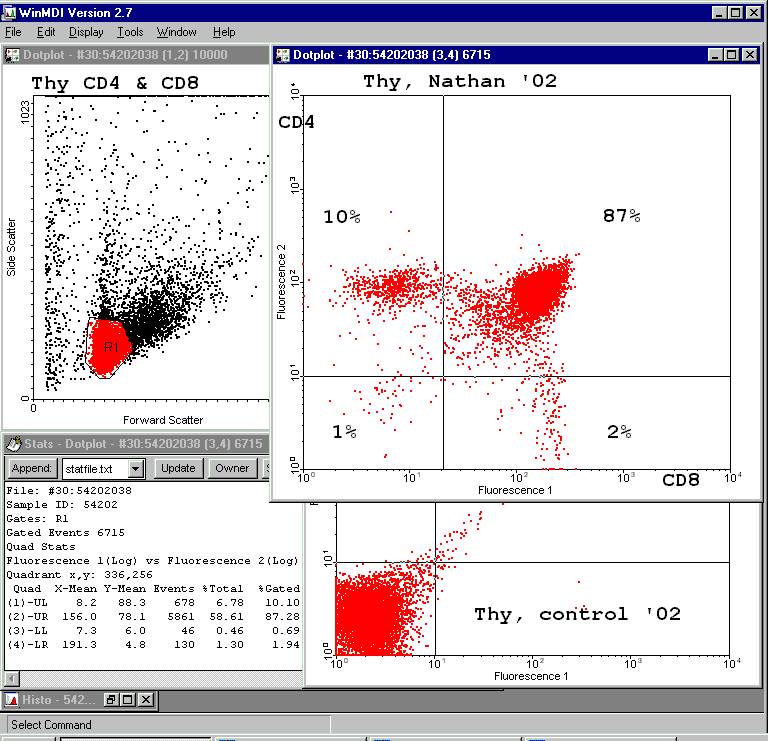Image resolution: width=768 pixels, height=741 pixels.
Task: Click the Append button in Stats
Action: click(32, 468)
